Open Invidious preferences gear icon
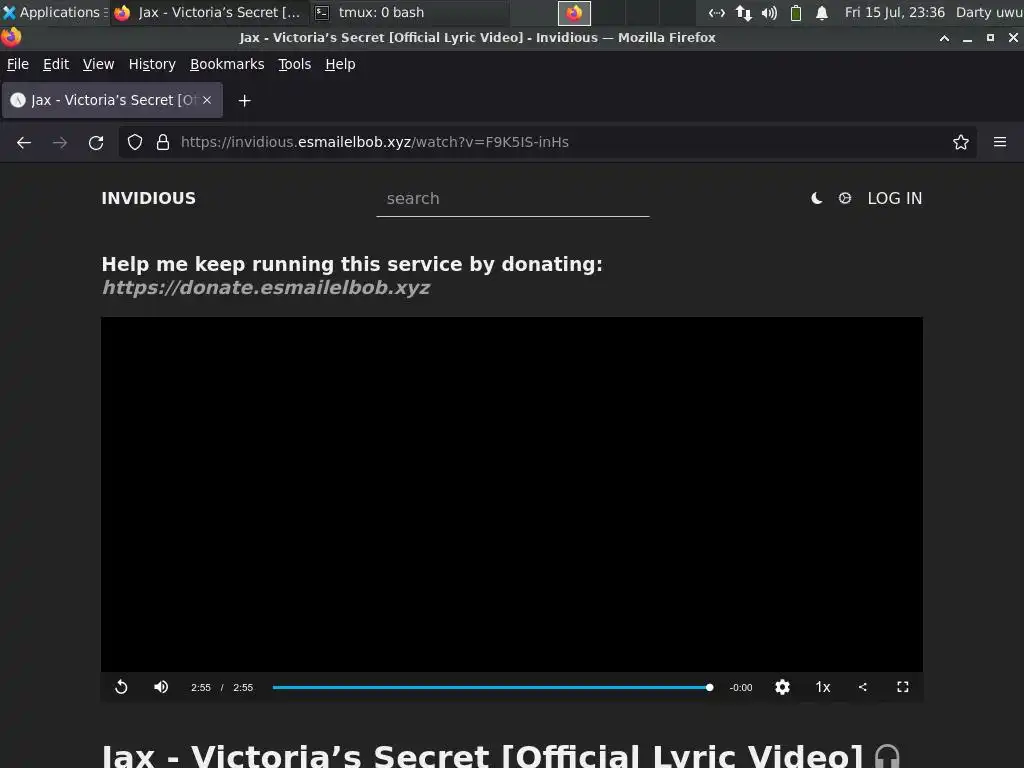 coord(844,199)
